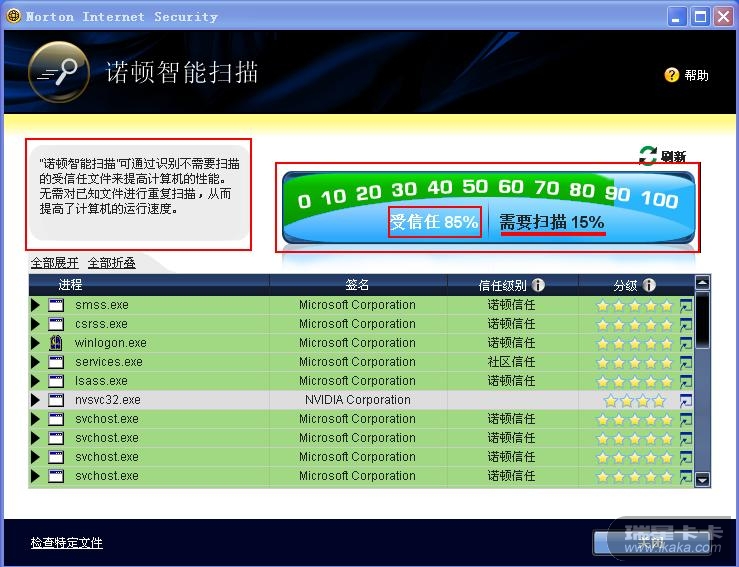Close the Norton Internet Security window
The width and height of the screenshot is (739, 567).
[x=723, y=17]
